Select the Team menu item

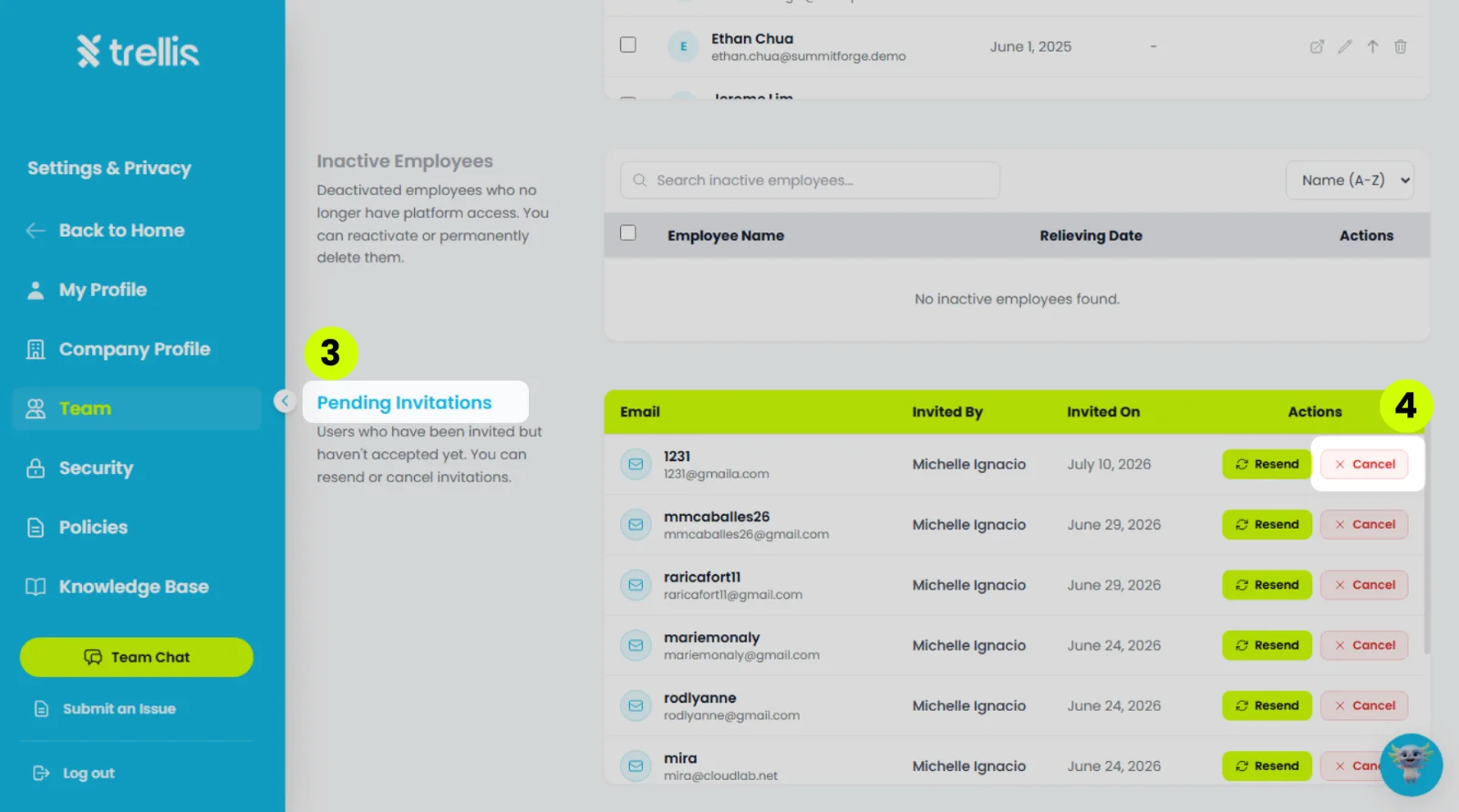(137, 409)
